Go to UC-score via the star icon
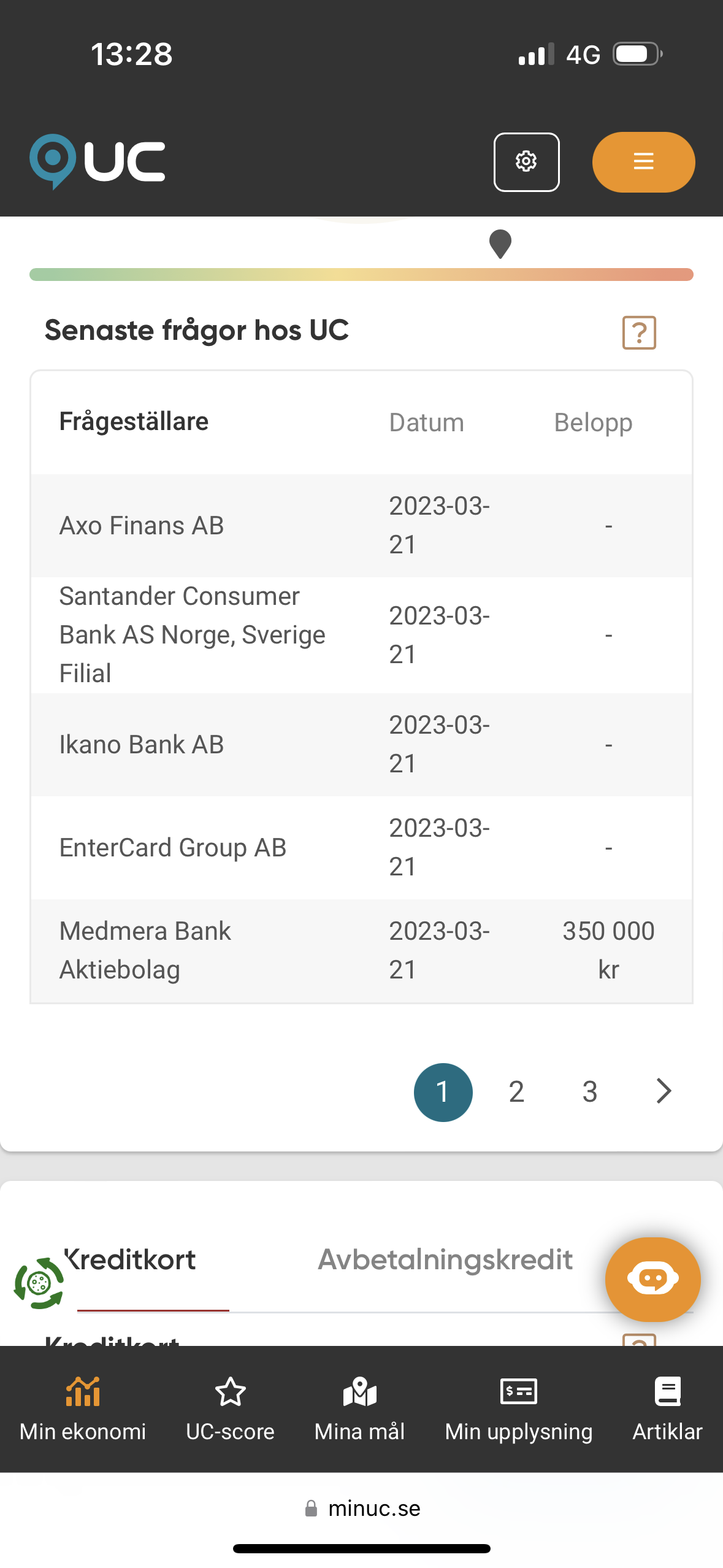Screen dimensions: 723x1568 (x=230, y=1409)
